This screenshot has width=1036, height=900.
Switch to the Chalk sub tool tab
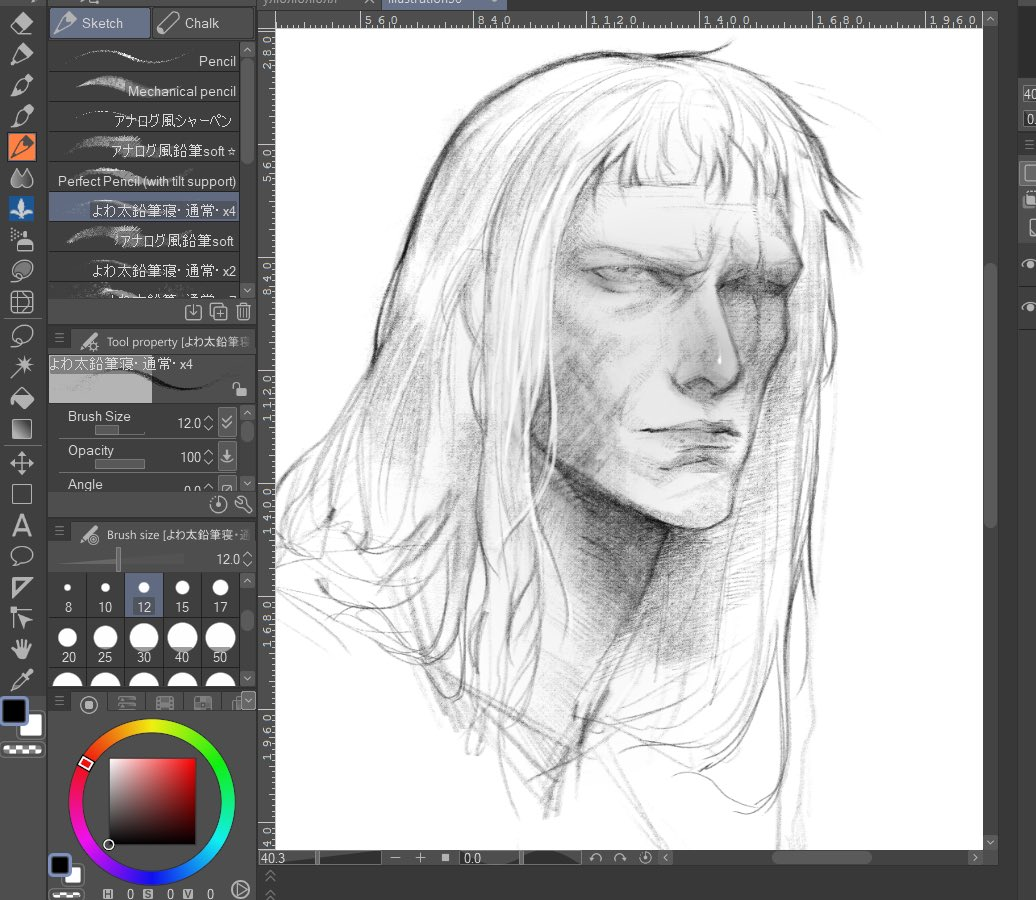pos(202,23)
